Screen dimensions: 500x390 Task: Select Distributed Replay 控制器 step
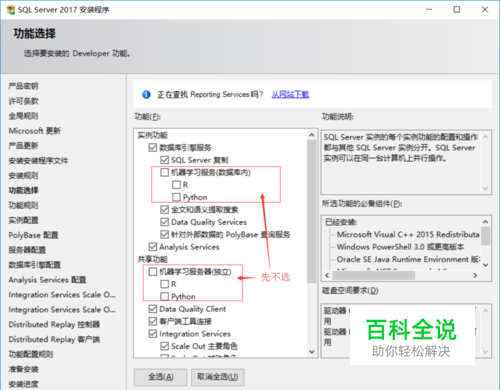click(x=54, y=324)
